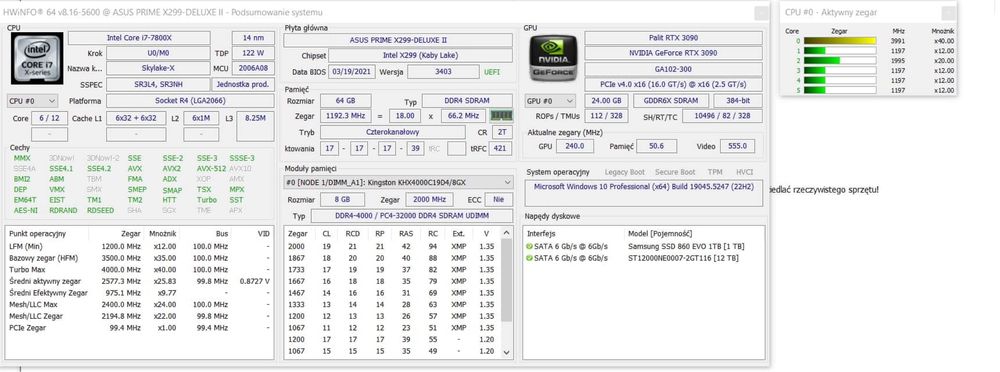Close the CPU #0 active clock window

[949, 13]
